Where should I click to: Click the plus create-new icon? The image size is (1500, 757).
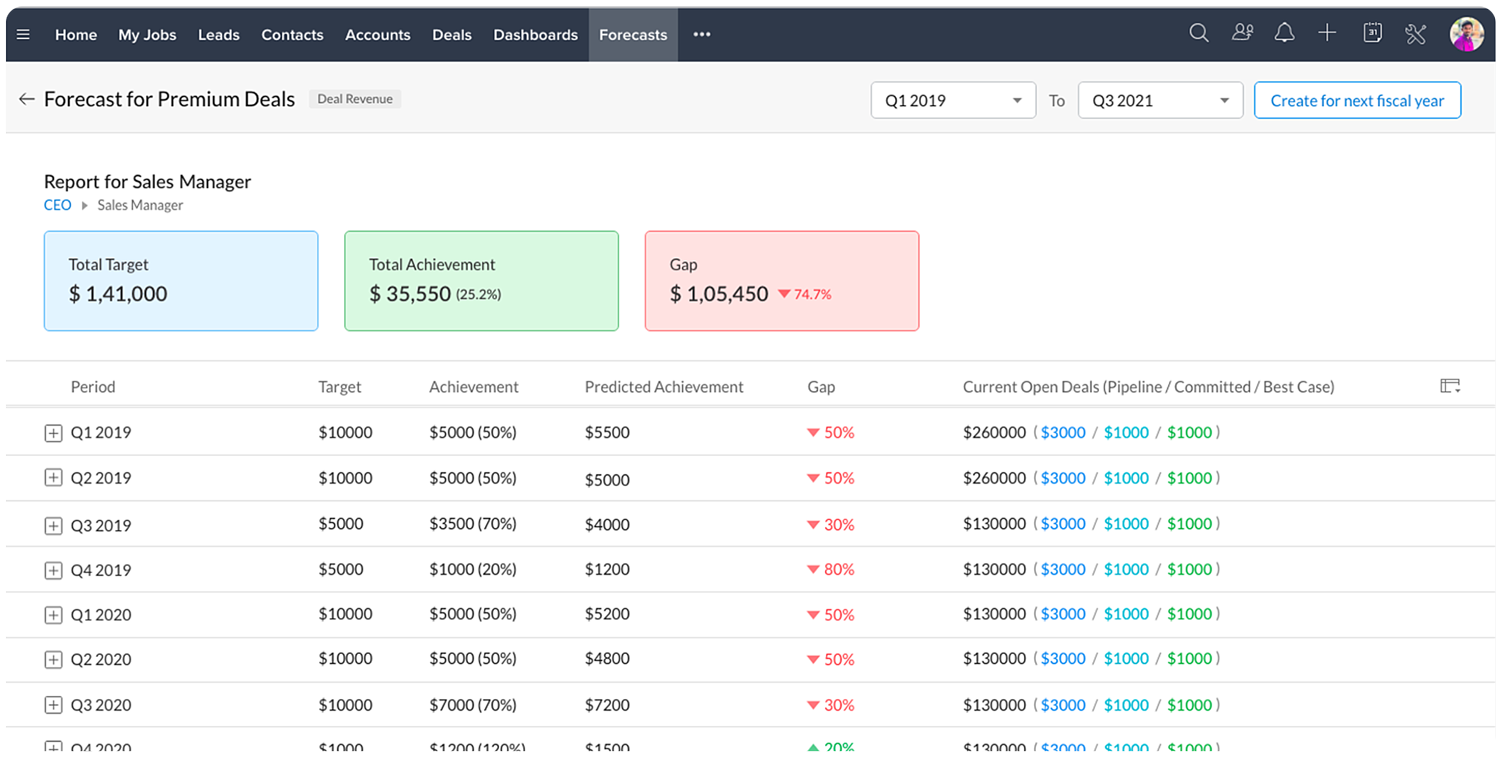[x=1327, y=33]
